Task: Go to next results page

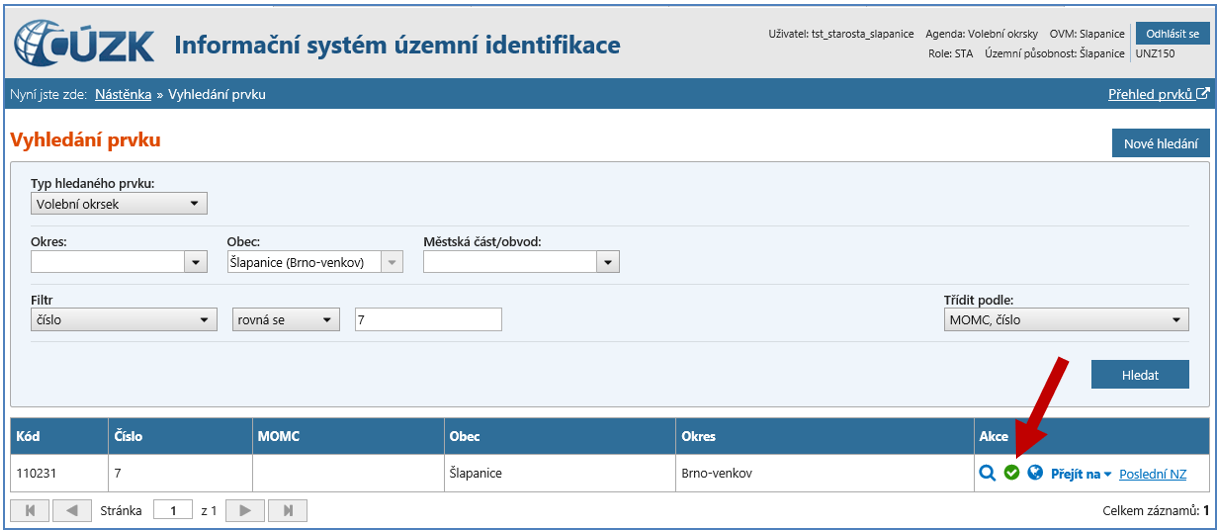Action: click(x=245, y=511)
